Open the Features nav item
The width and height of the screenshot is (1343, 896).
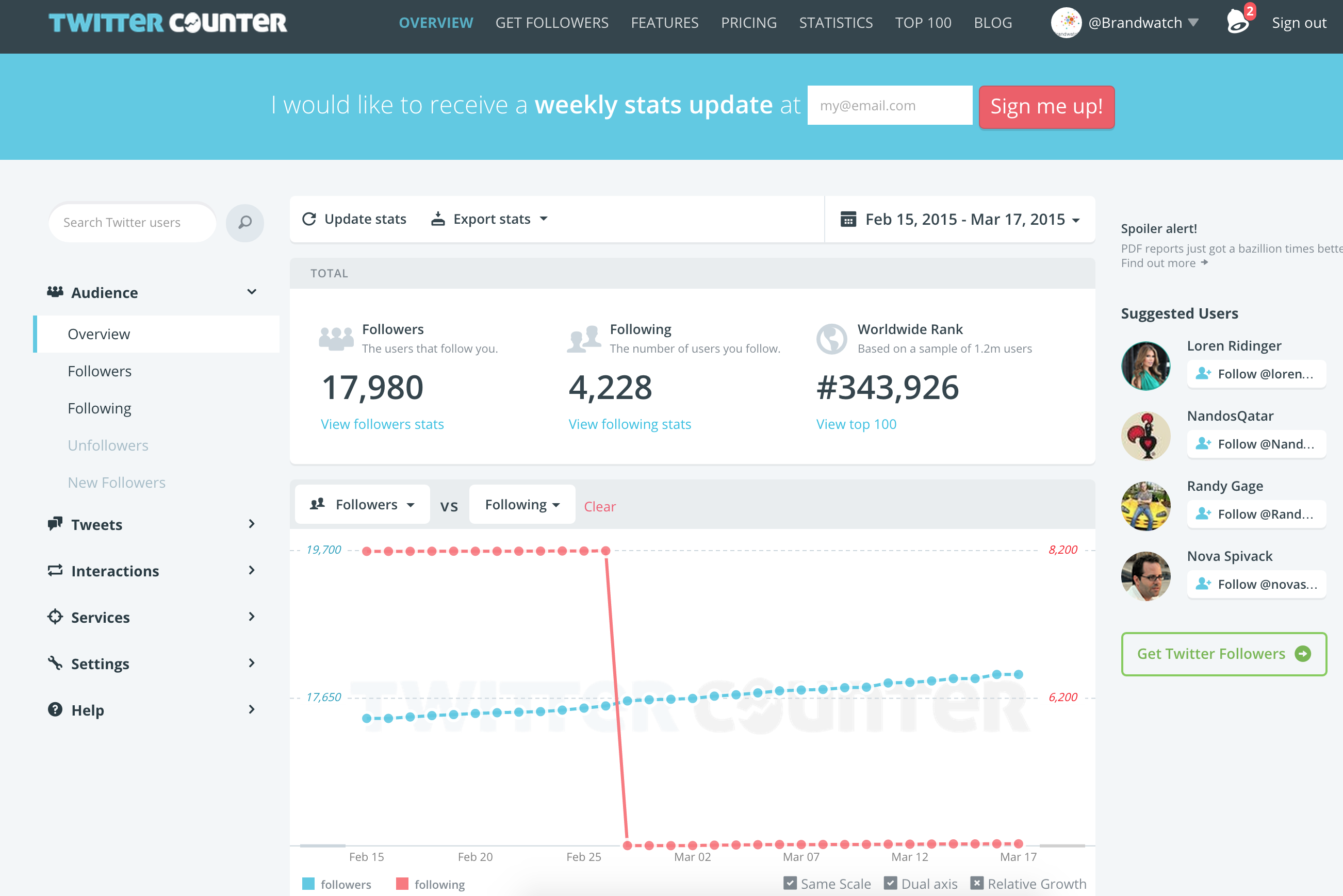coord(665,23)
